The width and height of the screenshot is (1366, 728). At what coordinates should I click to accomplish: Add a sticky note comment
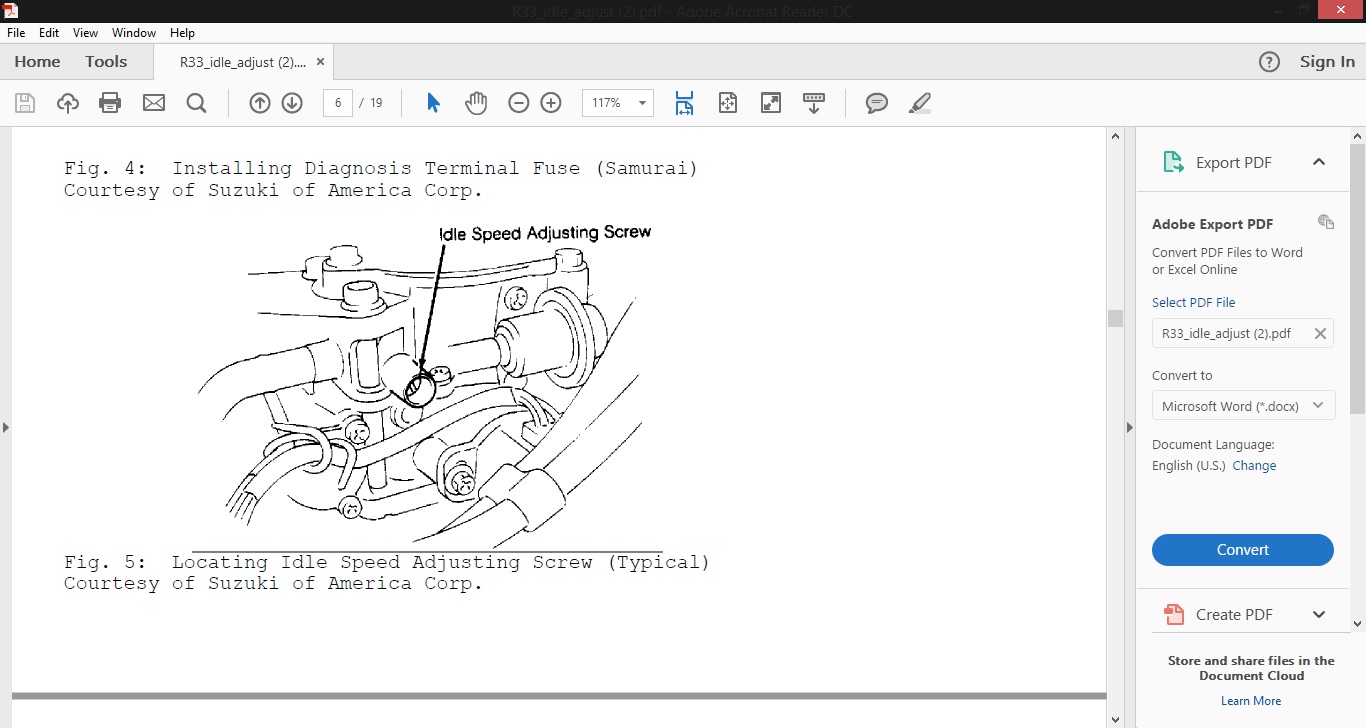pos(877,103)
